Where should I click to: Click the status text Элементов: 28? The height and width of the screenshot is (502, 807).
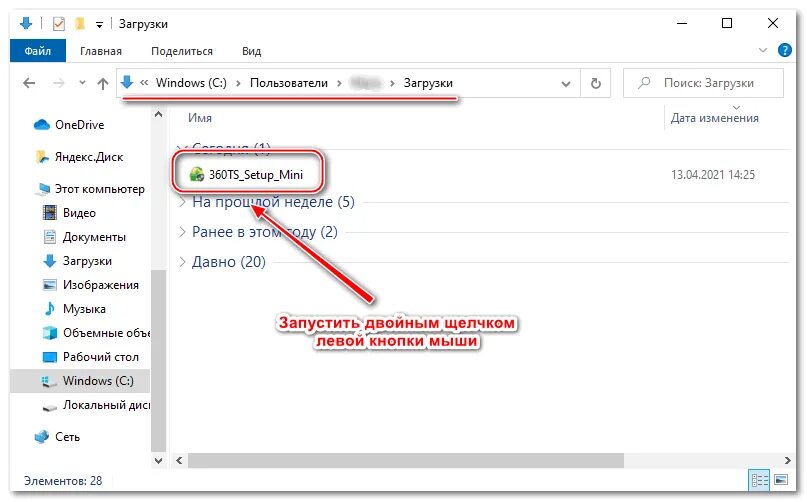[63, 480]
